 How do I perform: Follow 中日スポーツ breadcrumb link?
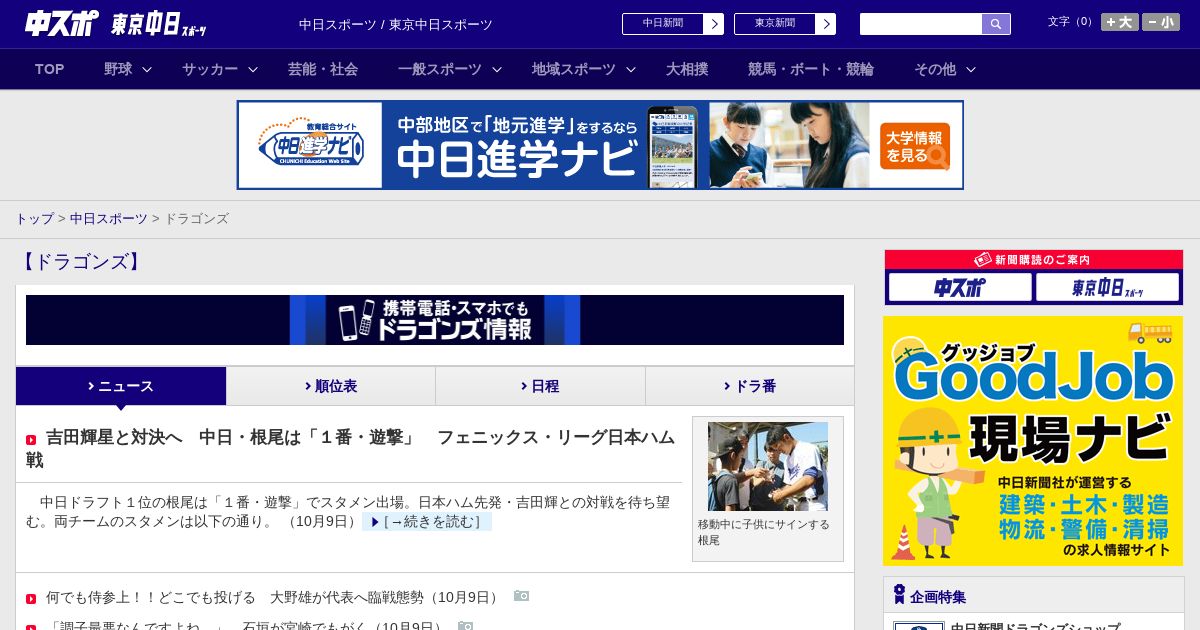pyautogui.click(x=109, y=218)
